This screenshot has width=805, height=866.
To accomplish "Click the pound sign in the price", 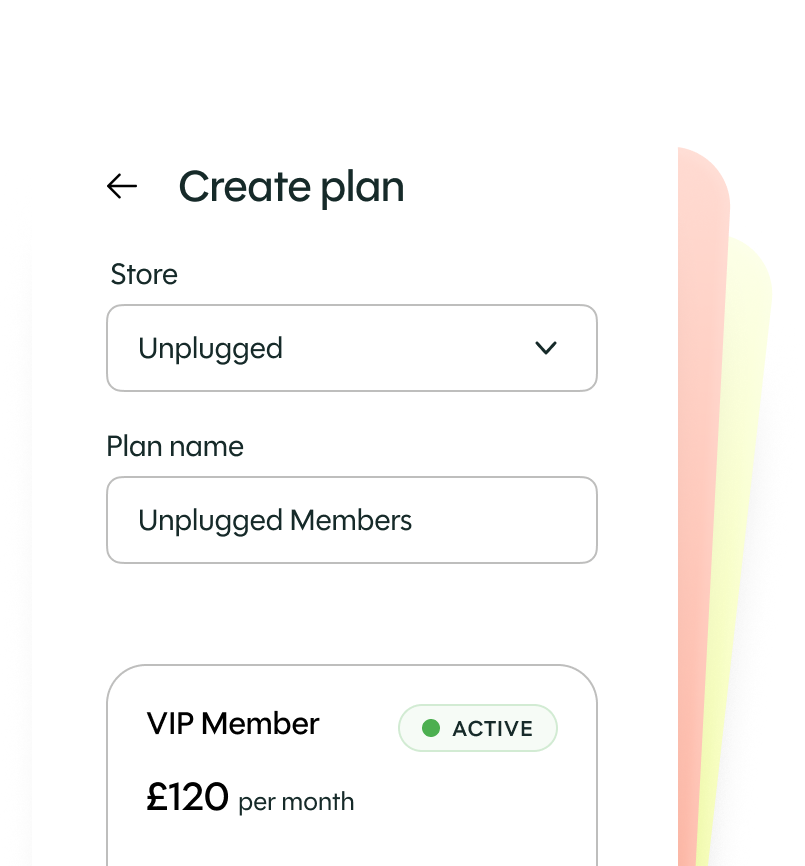I will (x=156, y=798).
